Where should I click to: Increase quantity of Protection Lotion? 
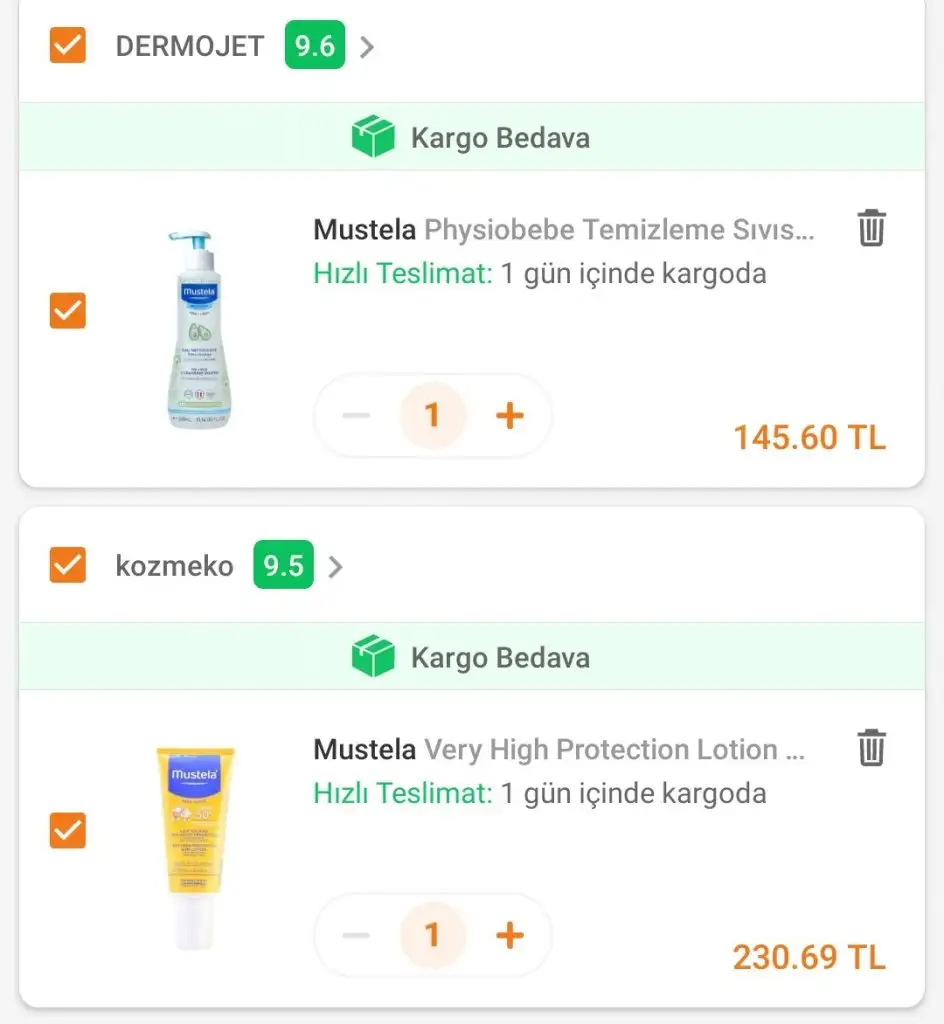click(510, 935)
